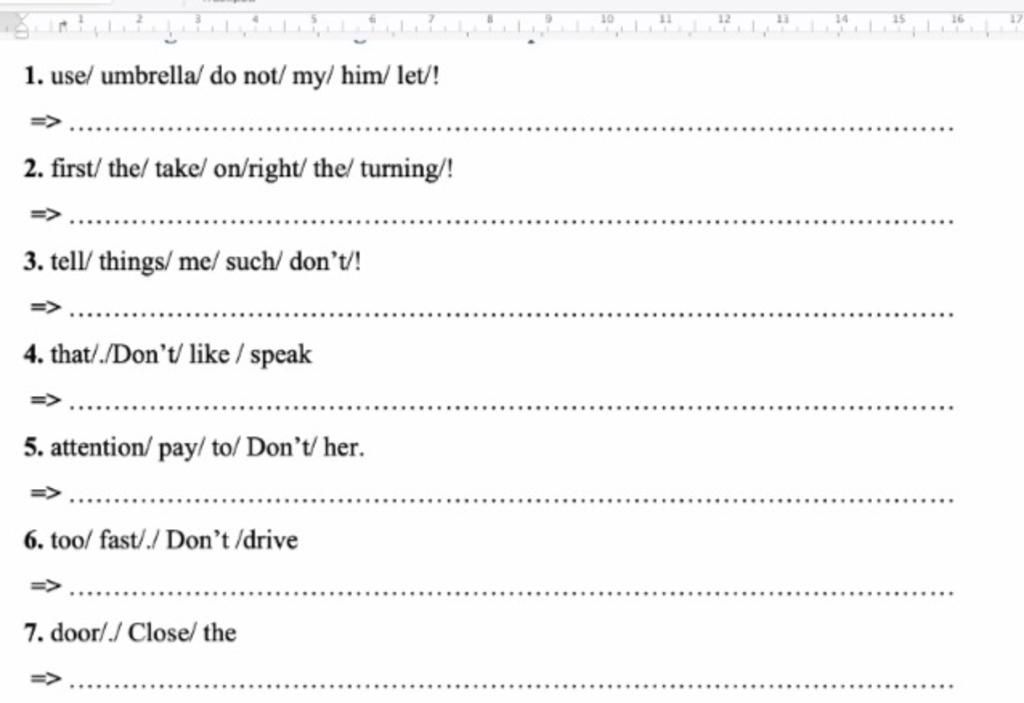Place cursor on question 4 answer line
Viewport: 1024px width, 703px height.
click(514, 404)
